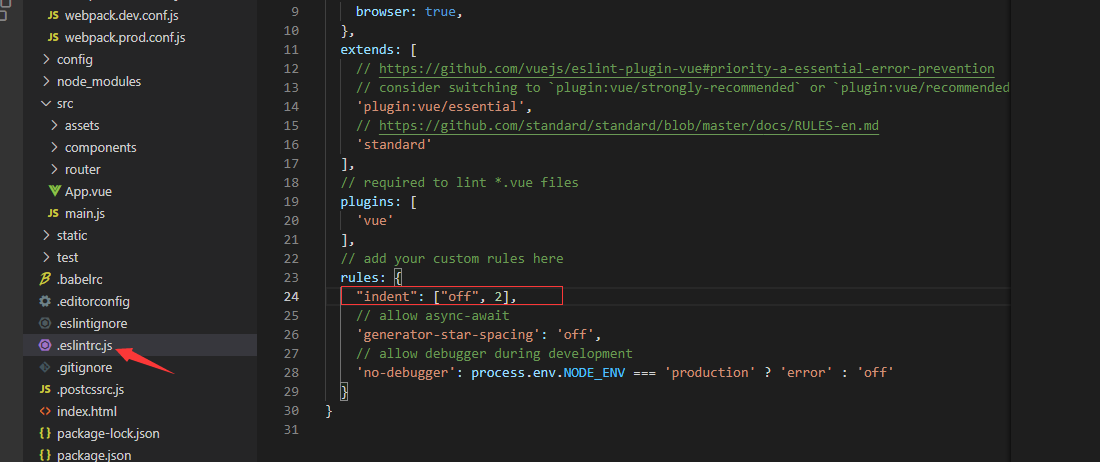Open webpack.prod.conf.js file
Image resolution: width=1100 pixels, height=462 pixels.
125,37
